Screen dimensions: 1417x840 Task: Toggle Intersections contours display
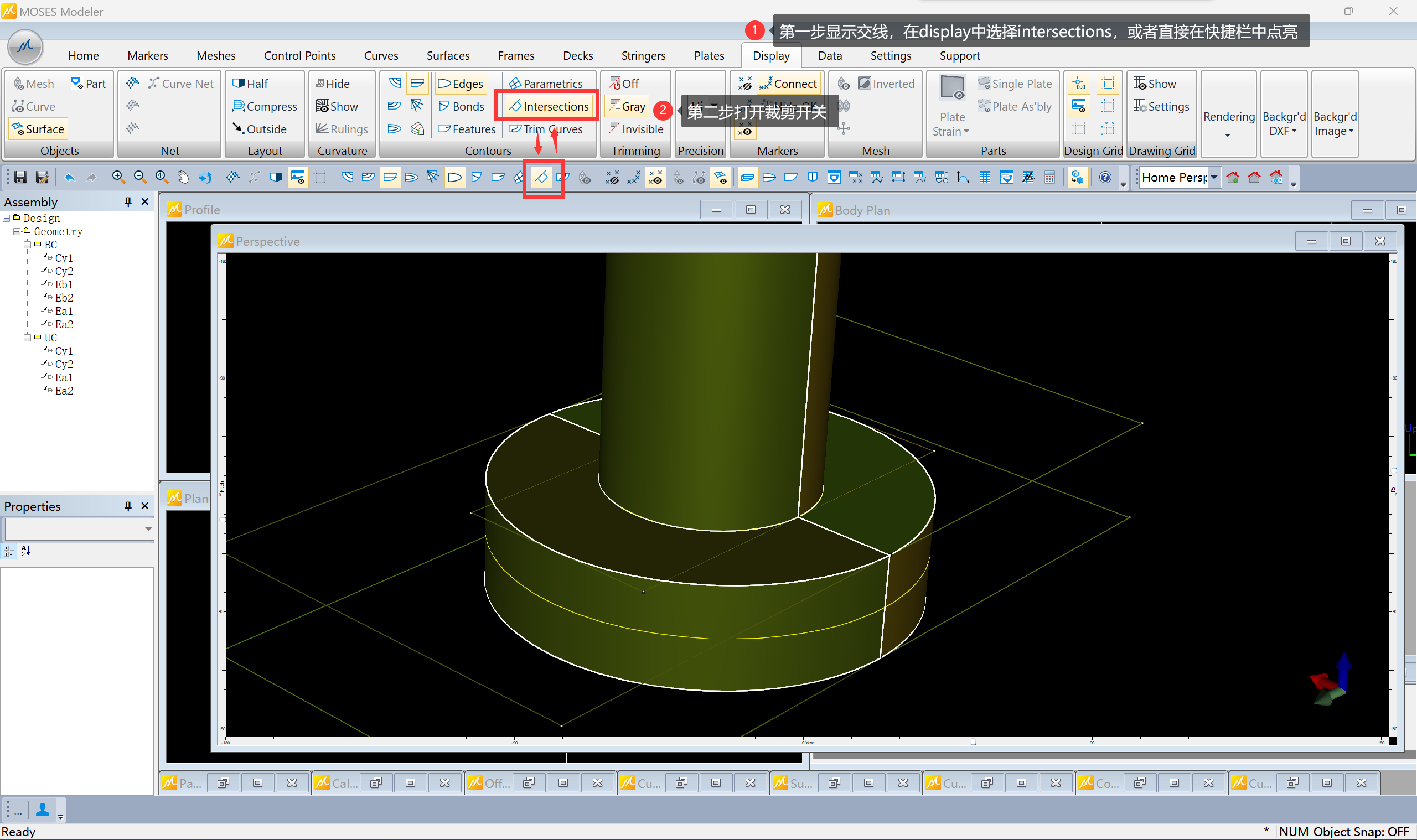(x=549, y=106)
